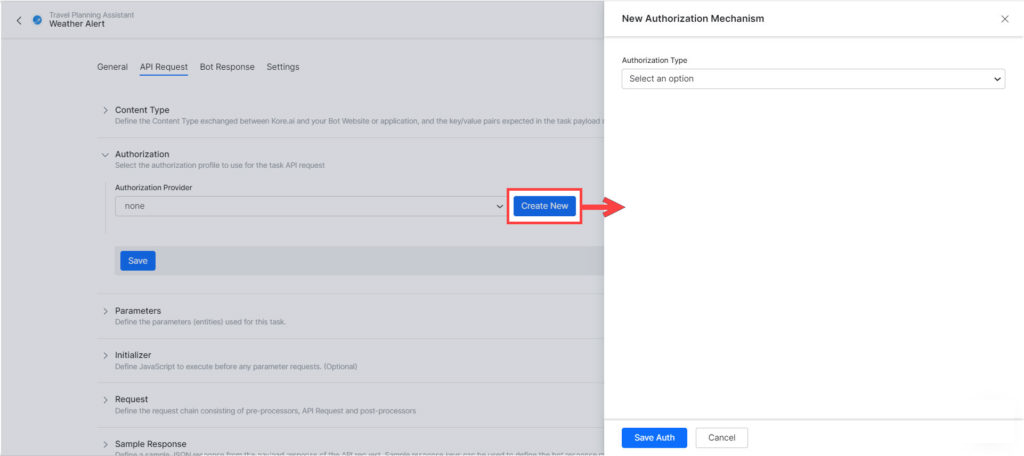Close the New Authorization Mechanism panel
The height and width of the screenshot is (456, 1024).
coord(1004,19)
